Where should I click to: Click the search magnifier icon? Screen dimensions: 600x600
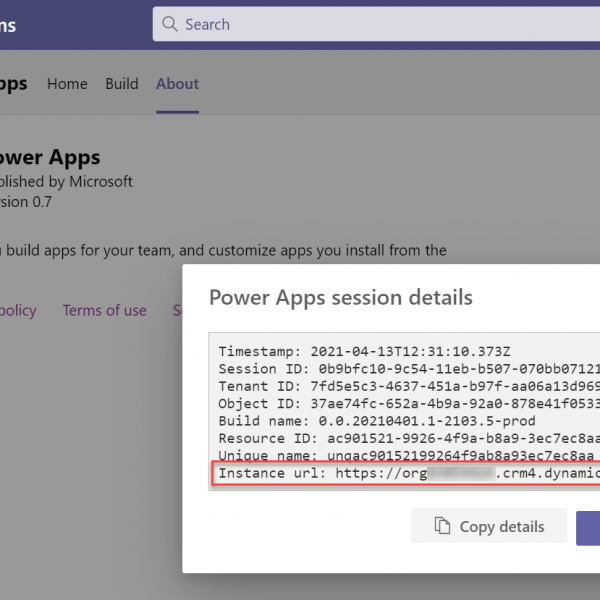[170, 24]
